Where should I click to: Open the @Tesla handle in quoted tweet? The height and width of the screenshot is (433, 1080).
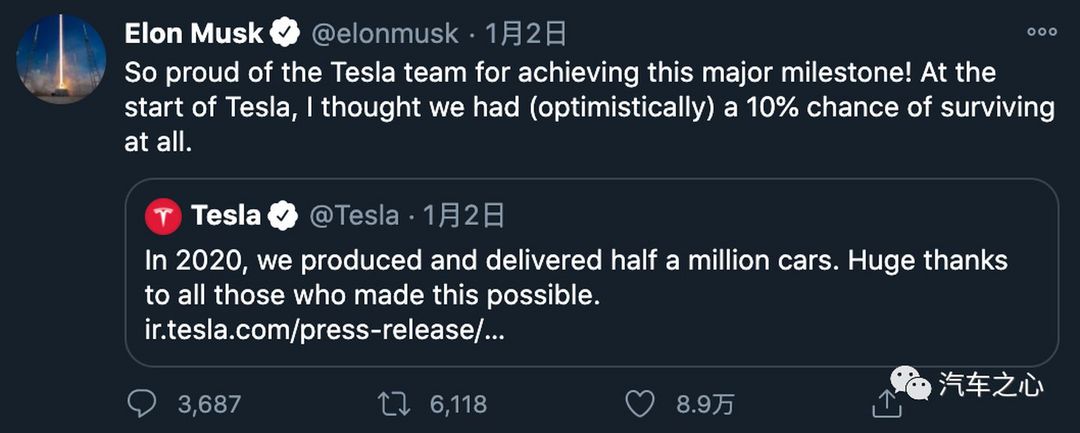[x=354, y=217]
